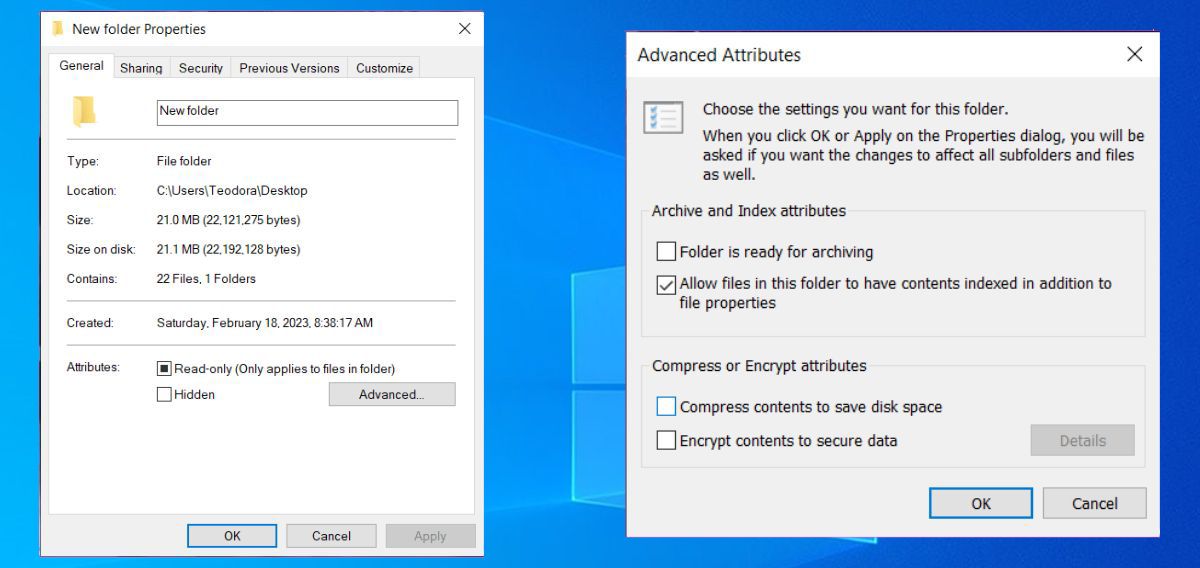The height and width of the screenshot is (568, 1200).
Task: Select the Customize tab
Action: (384, 68)
